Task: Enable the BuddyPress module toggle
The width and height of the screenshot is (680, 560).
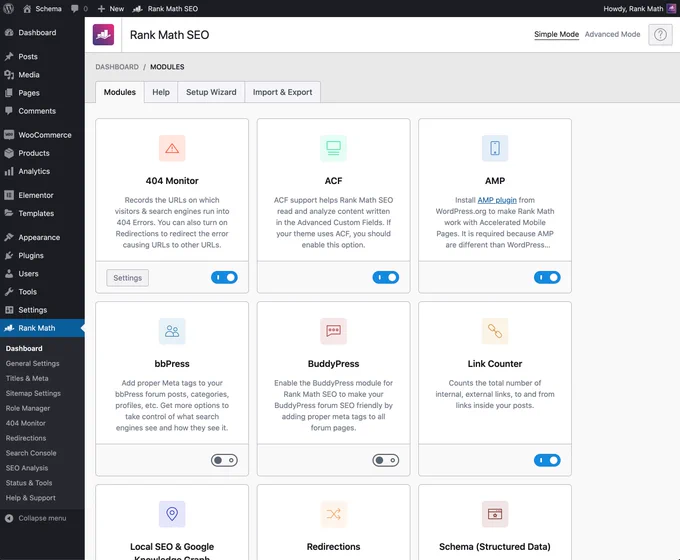Action: pos(386,460)
